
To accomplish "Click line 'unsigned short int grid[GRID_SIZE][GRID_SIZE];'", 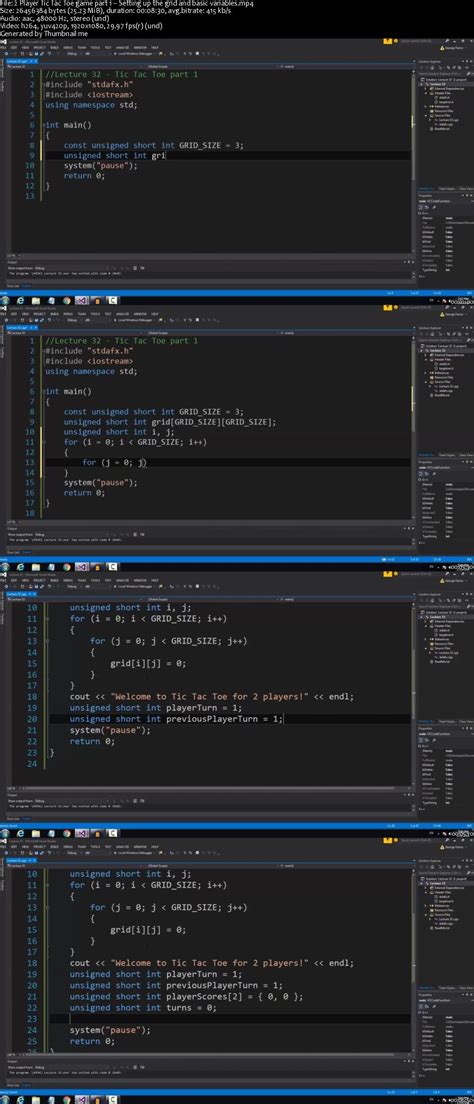I will point(170,422).
